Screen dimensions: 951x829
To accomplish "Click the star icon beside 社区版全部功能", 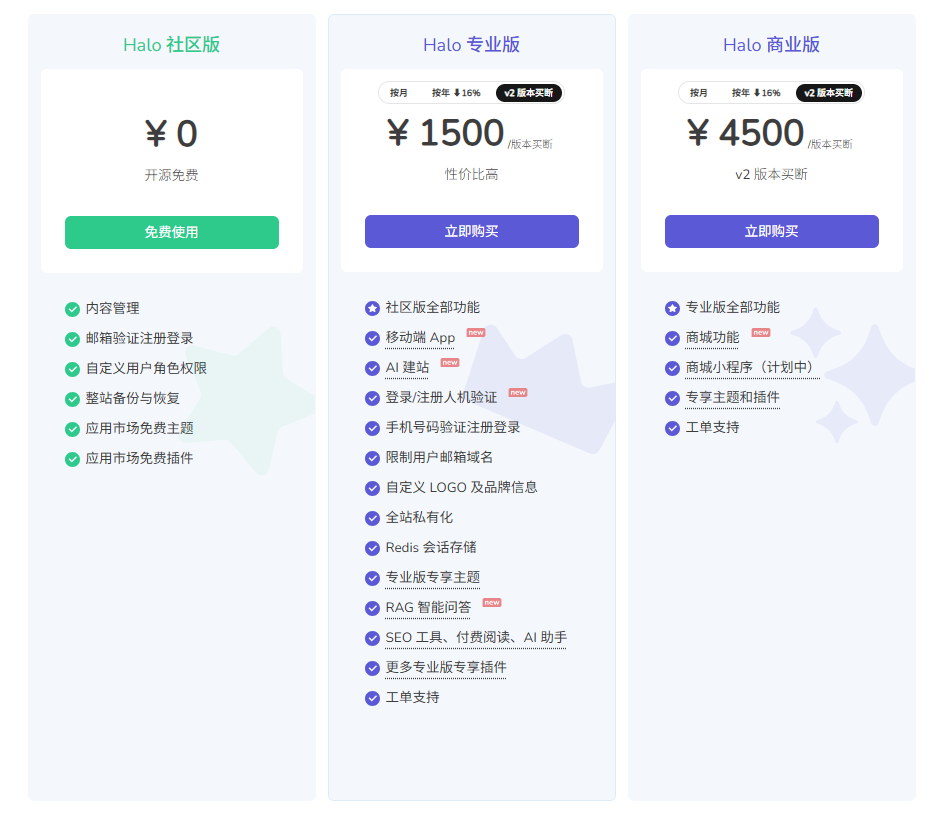I will pyautogui.click(x=372, y=308).
